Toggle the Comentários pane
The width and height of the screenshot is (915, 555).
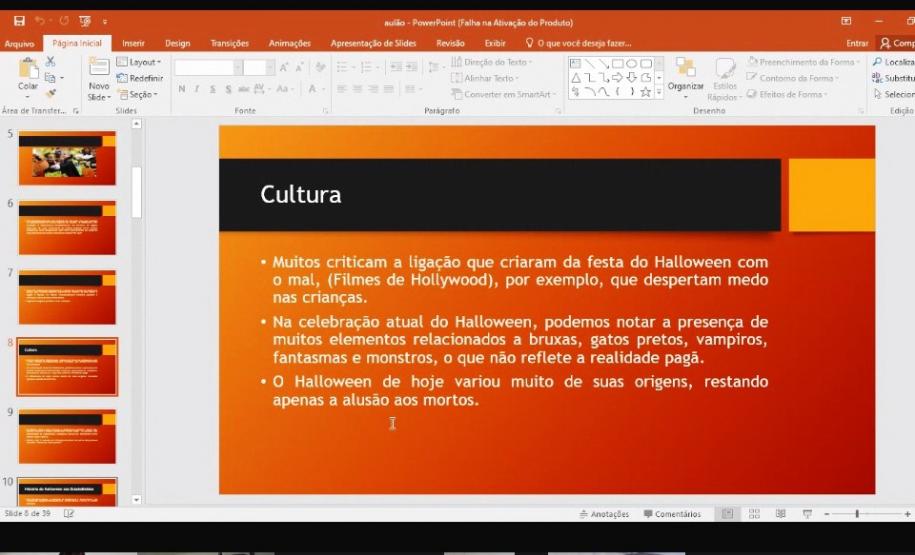point(672,514)
